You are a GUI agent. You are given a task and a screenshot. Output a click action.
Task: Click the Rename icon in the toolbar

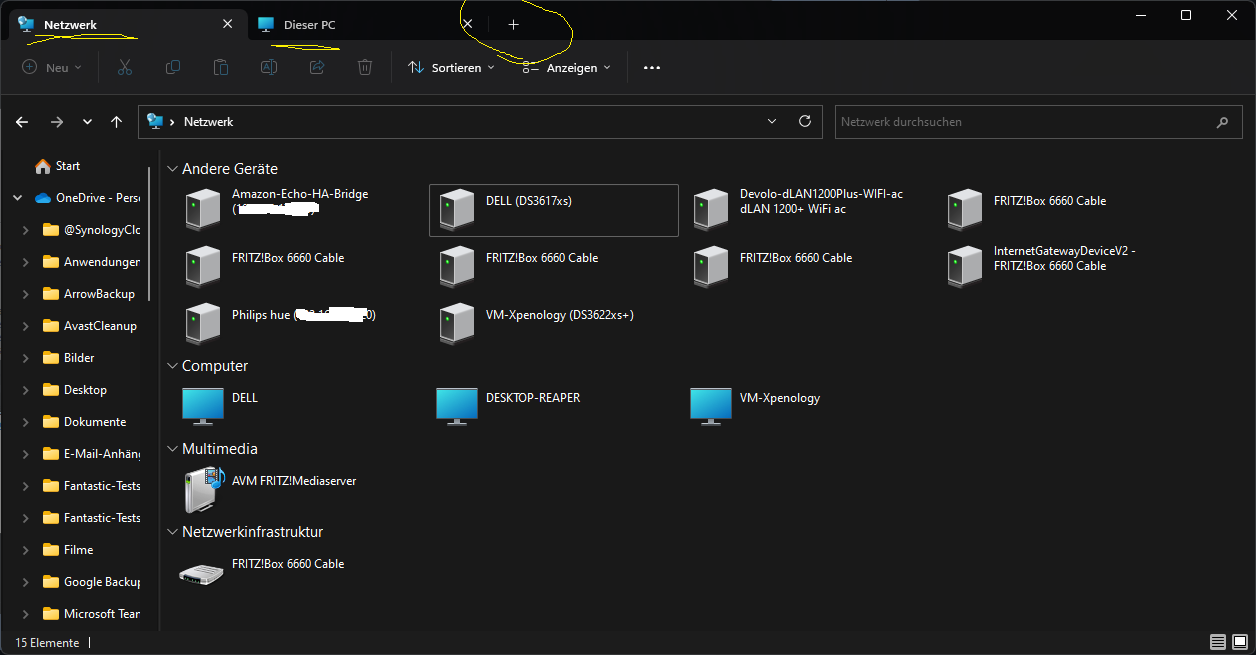tap(269, 67)
